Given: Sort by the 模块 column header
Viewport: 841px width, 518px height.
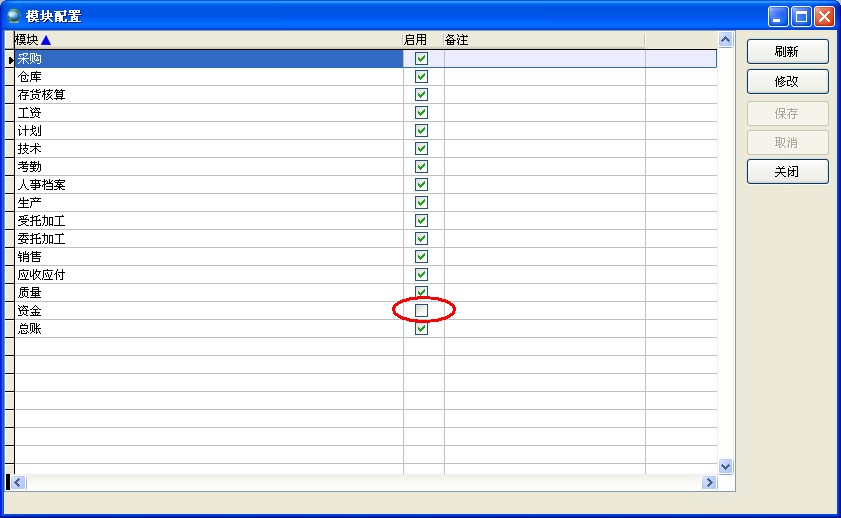Looking at the screenshot, I should [26, 40].
